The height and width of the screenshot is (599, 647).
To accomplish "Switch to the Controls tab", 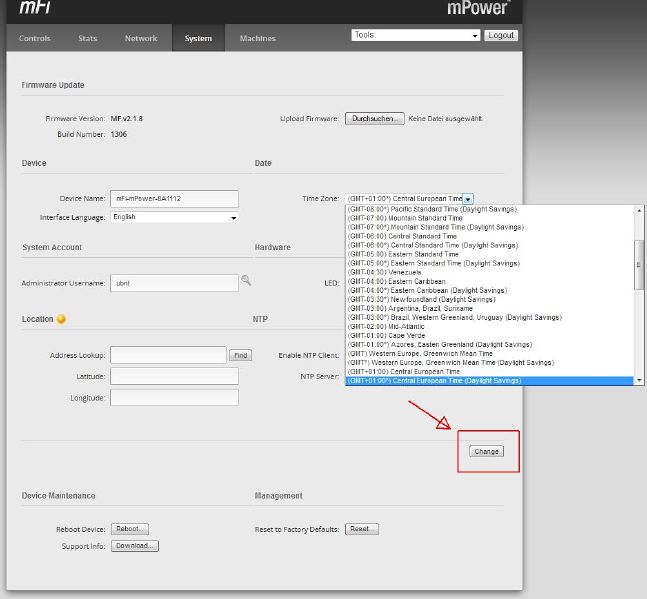I will coord(35,39).
